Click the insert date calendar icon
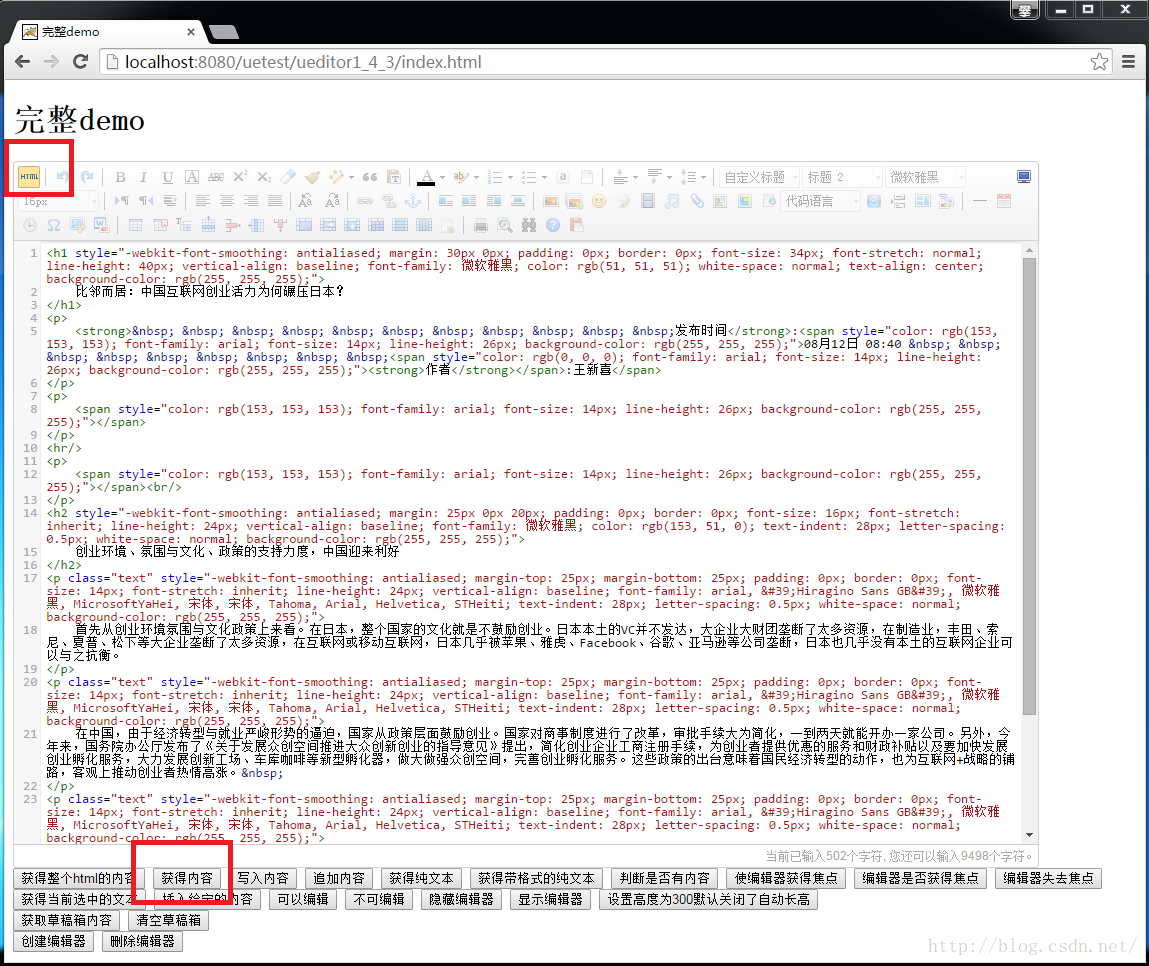The width and height of the screenshot is (1149, 966). [x=1004, y=201]
